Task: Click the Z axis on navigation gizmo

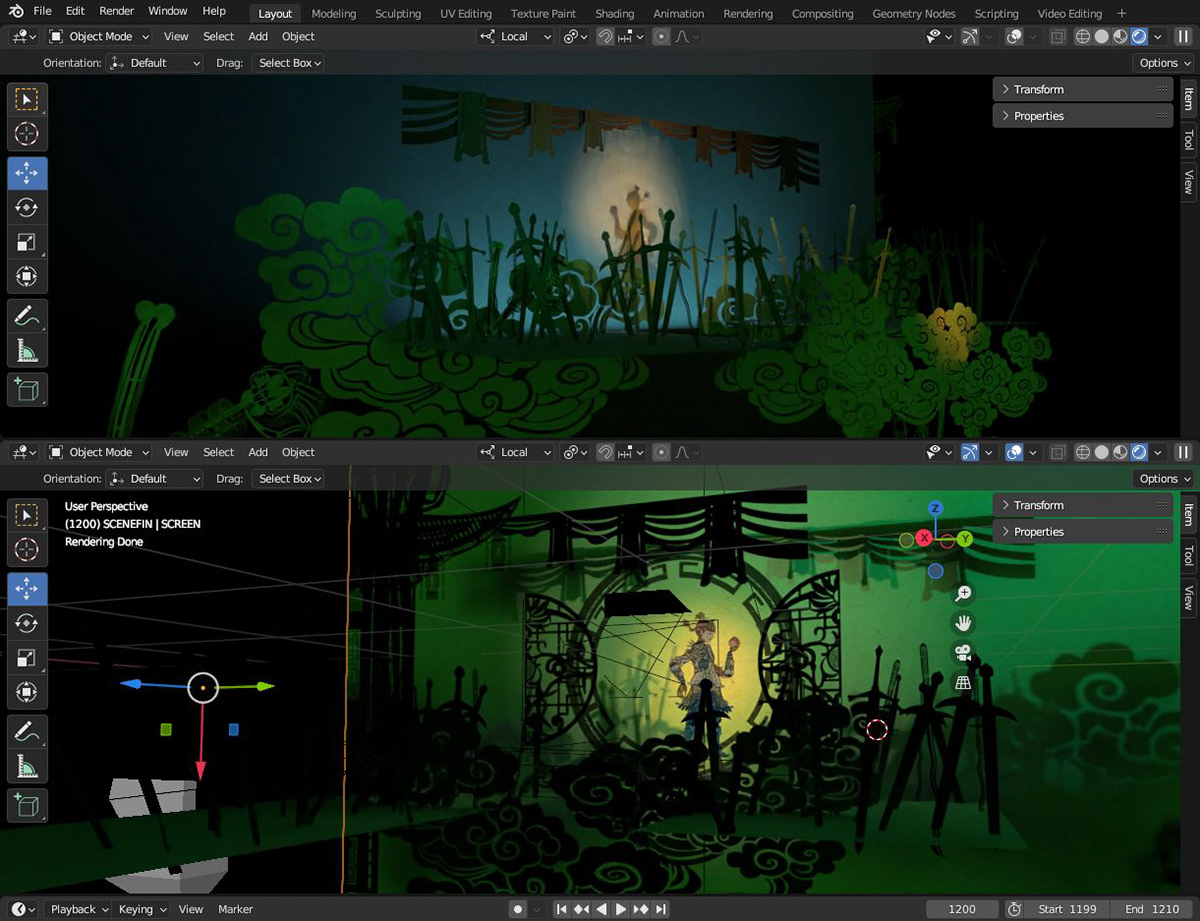Action: coord(935,508)
